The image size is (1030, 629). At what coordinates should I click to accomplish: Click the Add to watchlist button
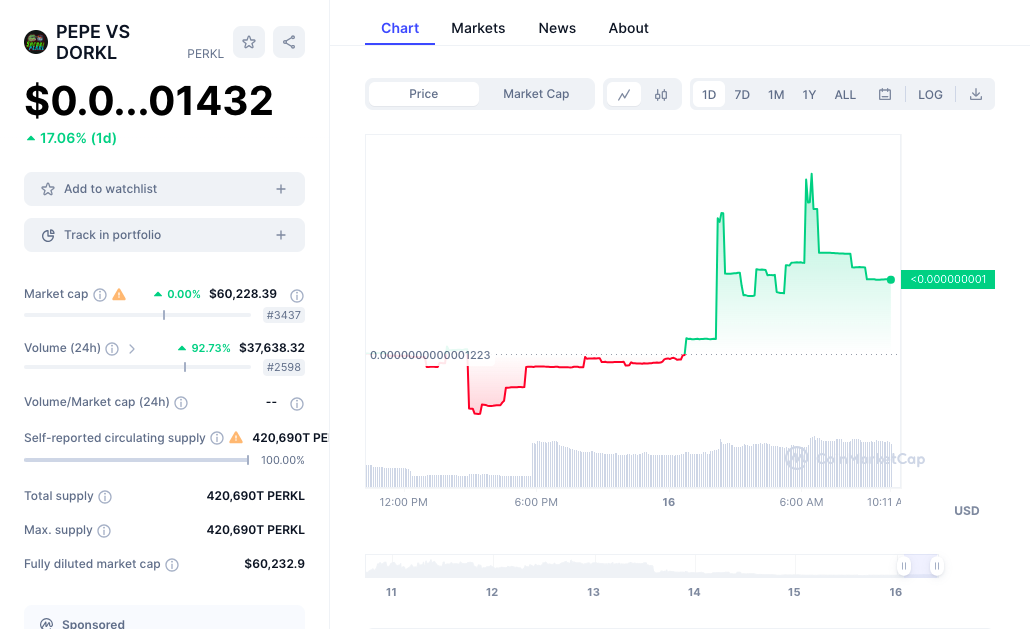click(x=164, y=189)
